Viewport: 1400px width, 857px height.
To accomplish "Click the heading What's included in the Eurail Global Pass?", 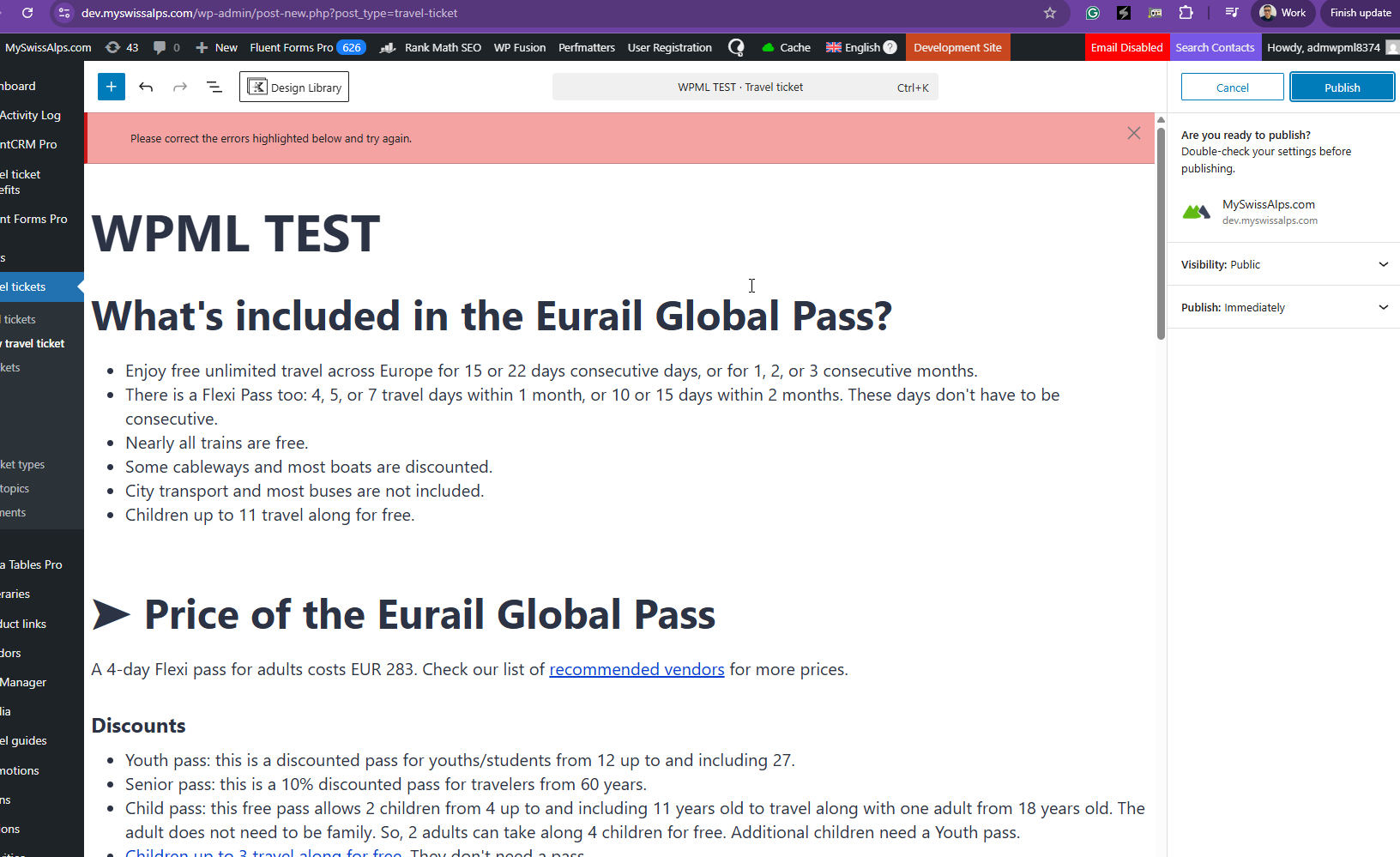I will coord(492,316).
